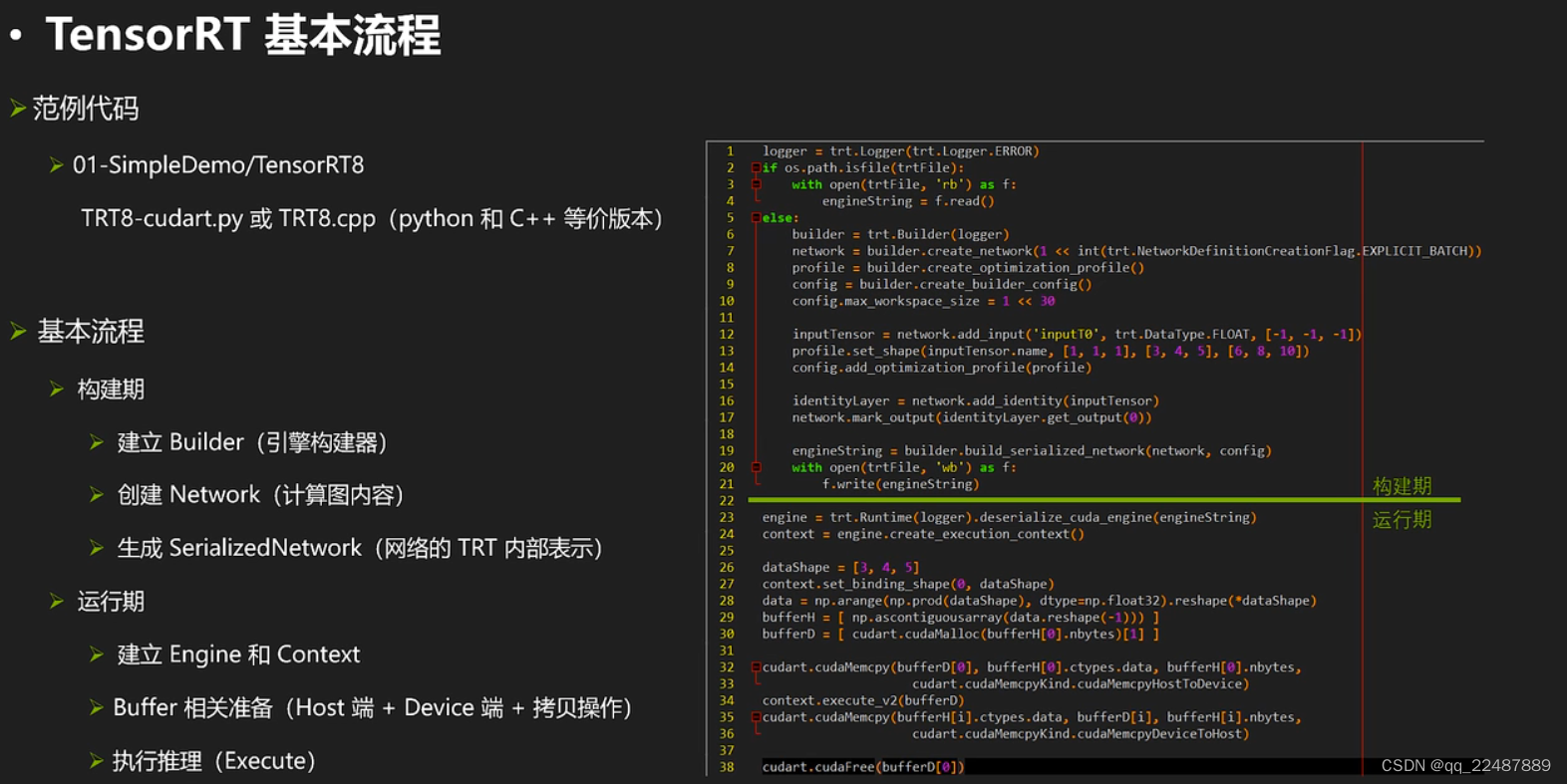Click code line 'config.max_workspace_size = 1 << 30'
This screenshot has width=1567, height=784.
coord(923,301)
